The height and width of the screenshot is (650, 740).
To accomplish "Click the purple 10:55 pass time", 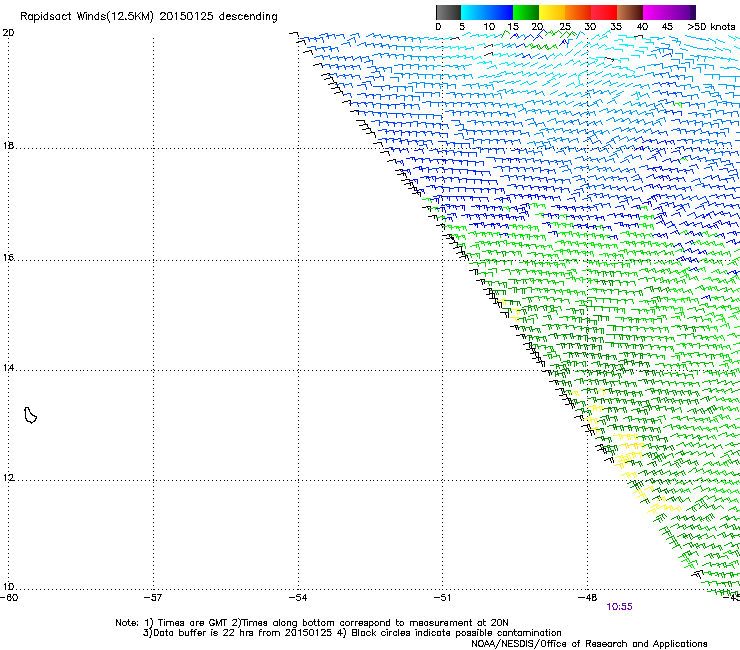I will (x=619, y=607).
